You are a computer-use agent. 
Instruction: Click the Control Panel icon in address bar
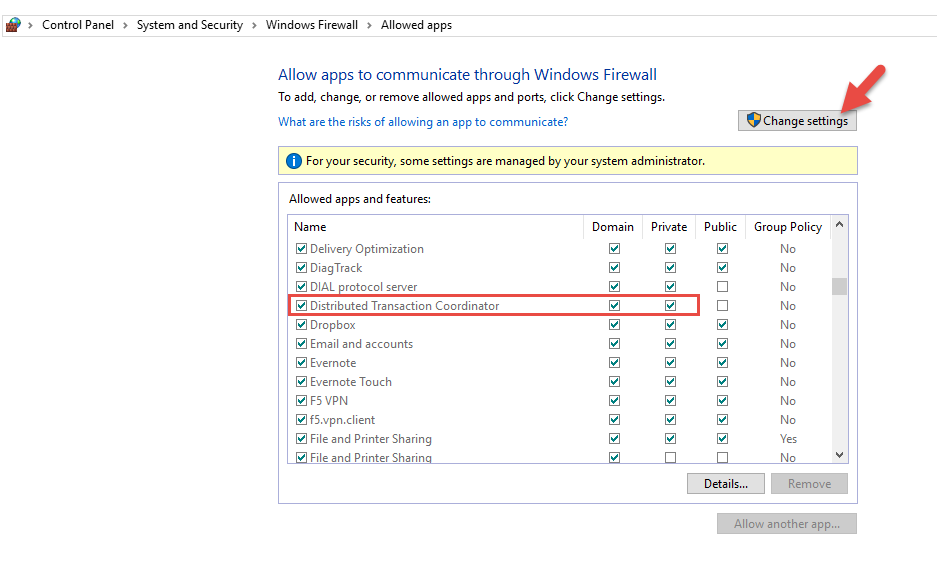coord(13,25)
